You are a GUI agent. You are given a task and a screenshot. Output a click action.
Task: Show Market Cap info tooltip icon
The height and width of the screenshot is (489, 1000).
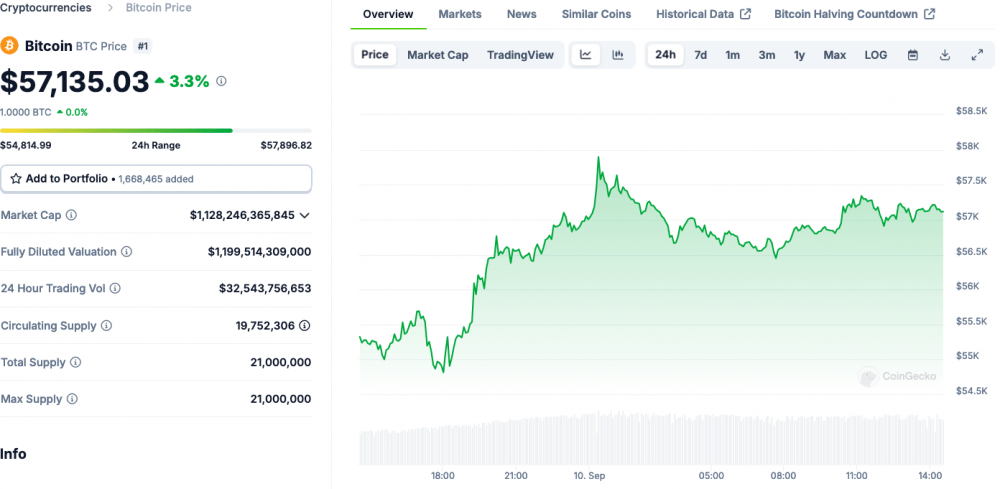click(x=71, y=215)
